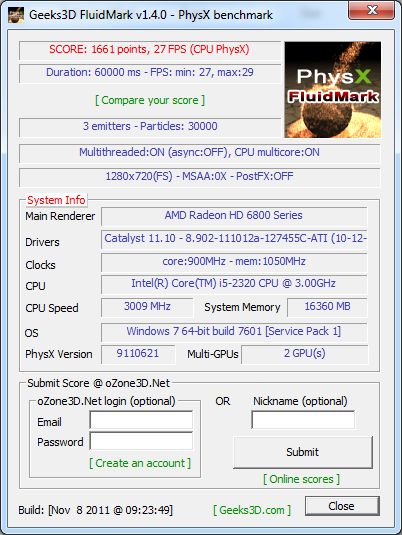Click the Catalyst 11.10 drivers field

234,239
